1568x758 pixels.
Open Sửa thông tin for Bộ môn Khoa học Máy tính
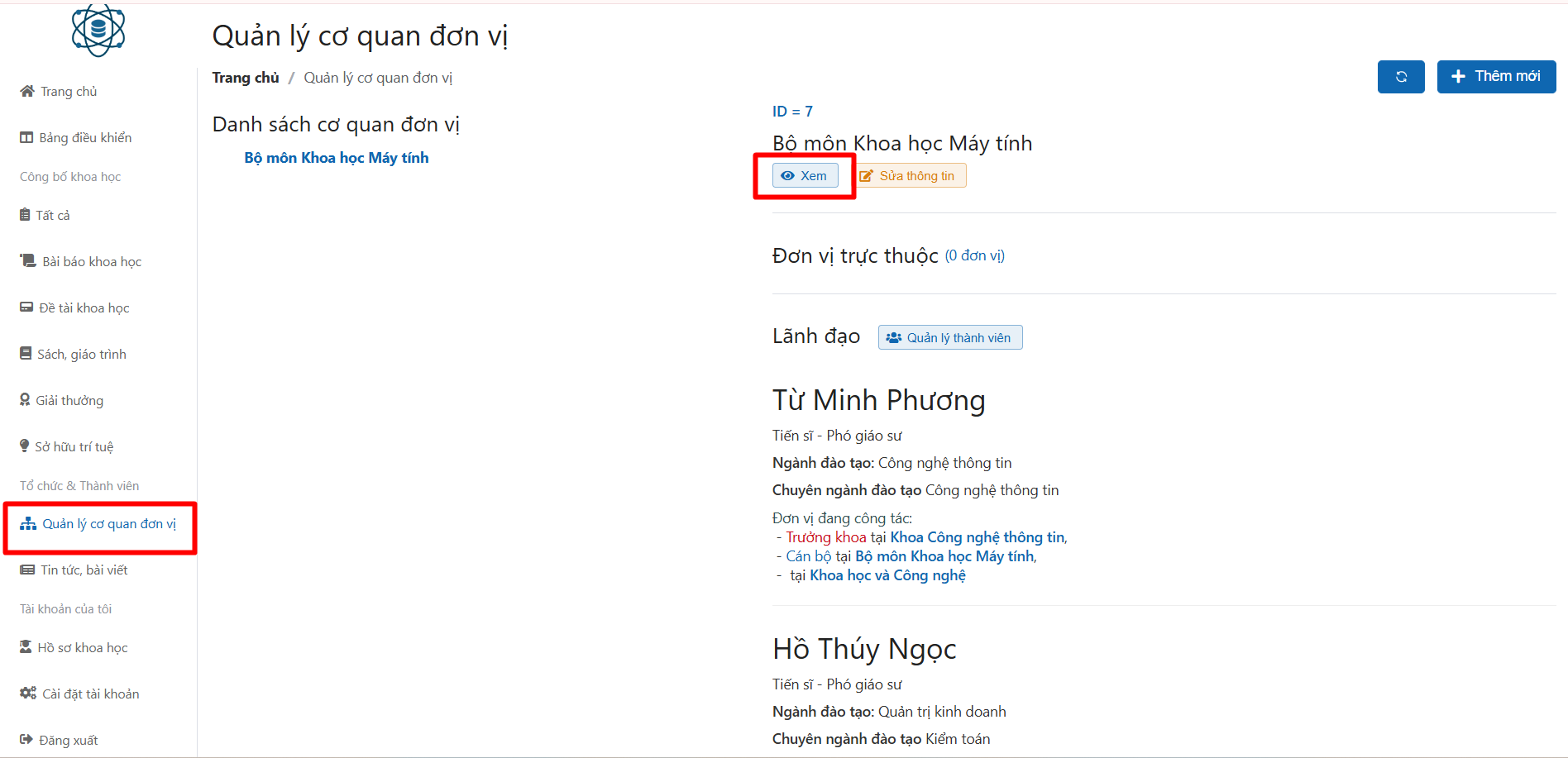(x=910, y=175)
